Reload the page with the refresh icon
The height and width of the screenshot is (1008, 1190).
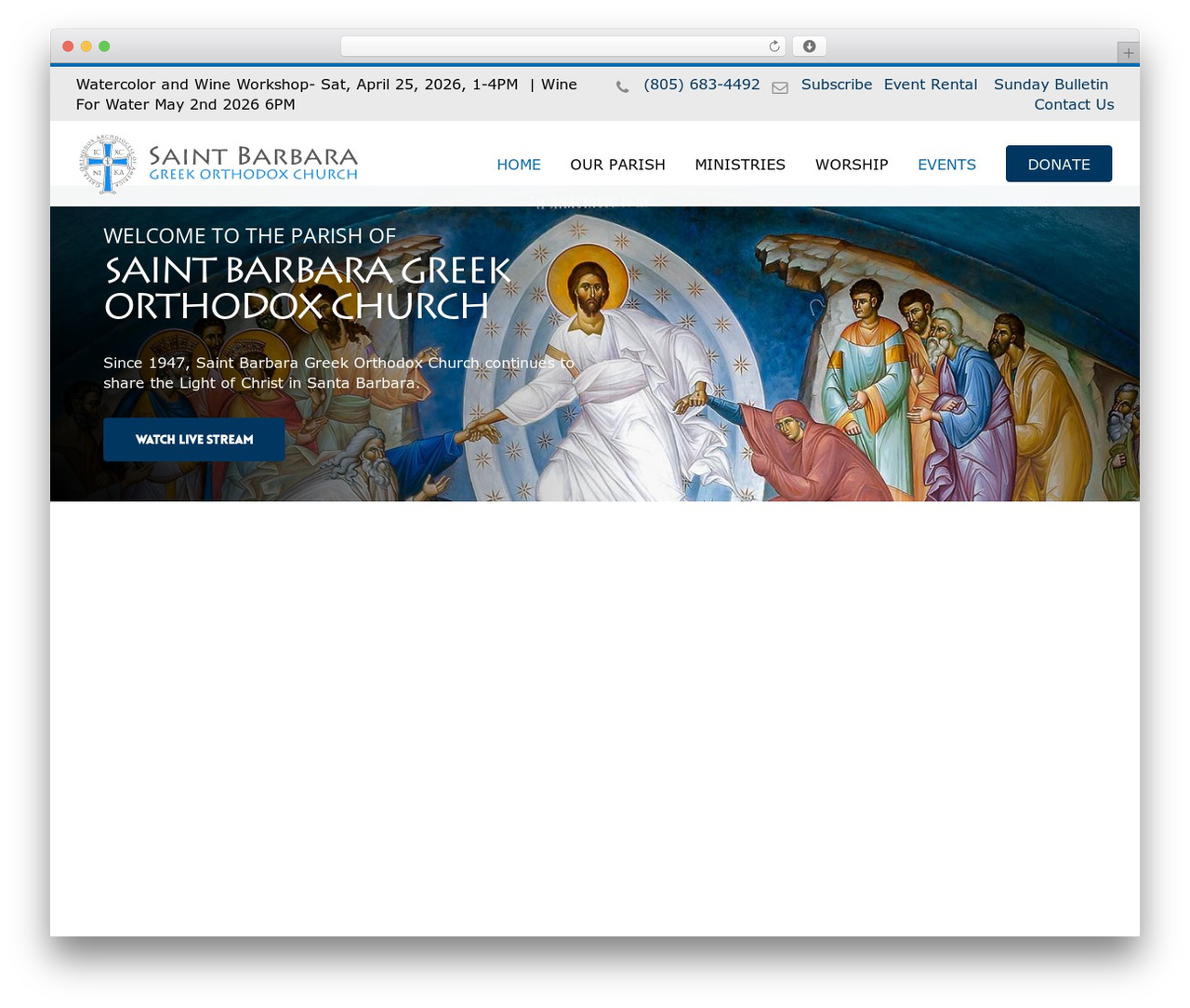point(773,46)
